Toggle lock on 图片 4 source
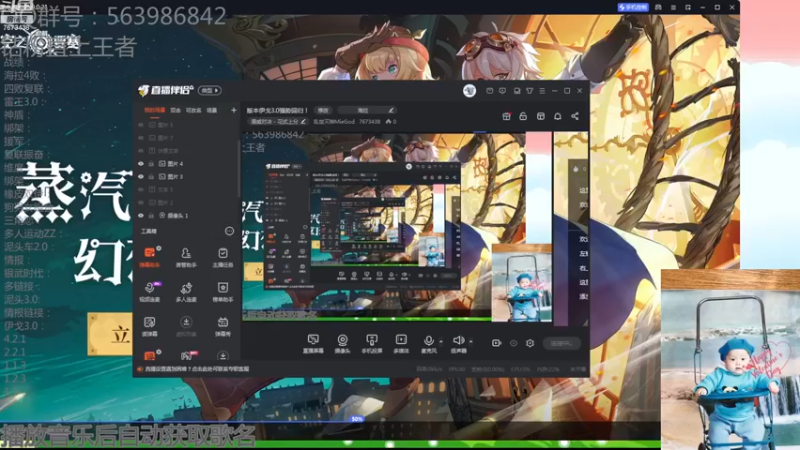This screenshot has height=450, width=800. (x=151, y=164)
